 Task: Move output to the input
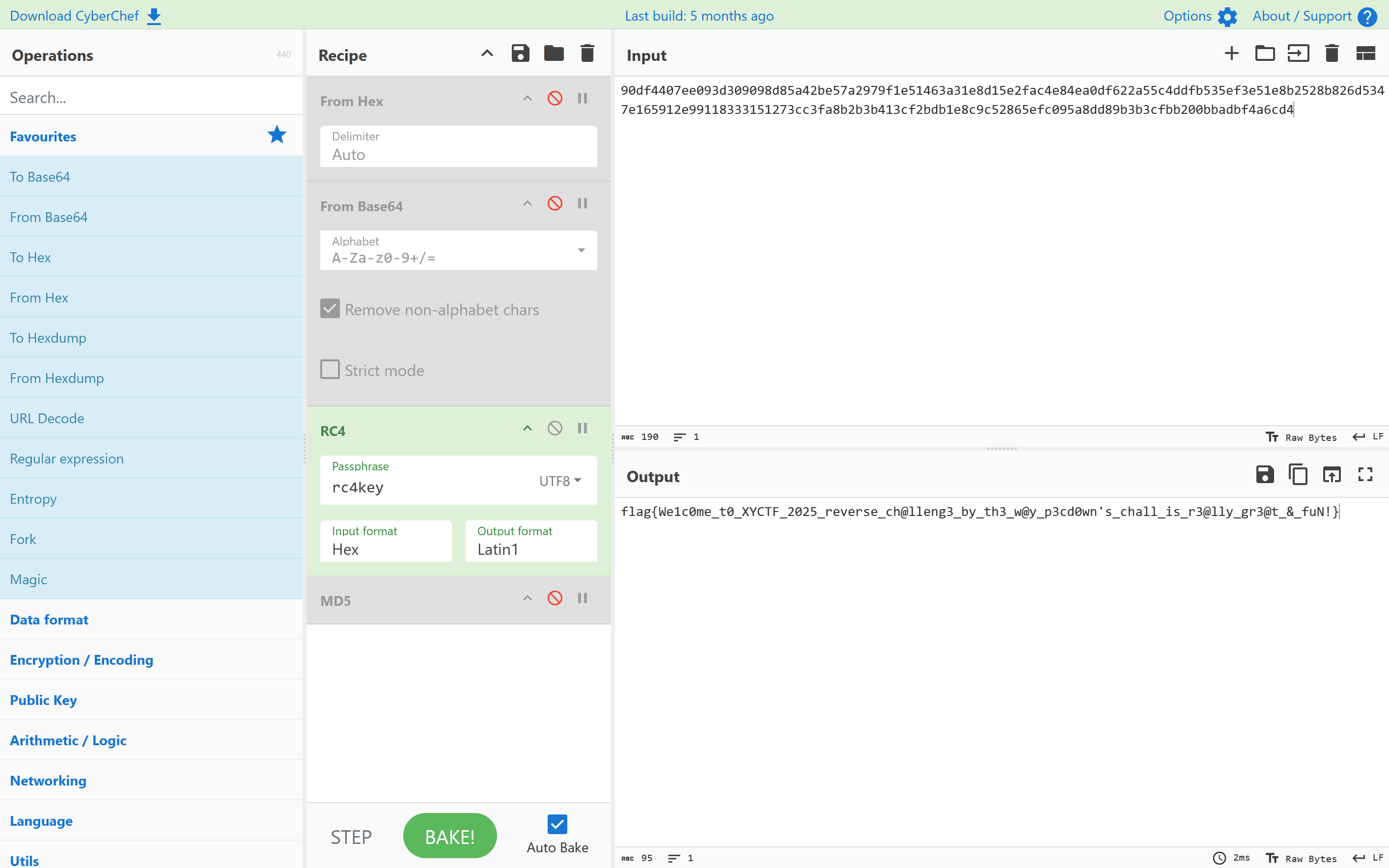pos(1332,475)
